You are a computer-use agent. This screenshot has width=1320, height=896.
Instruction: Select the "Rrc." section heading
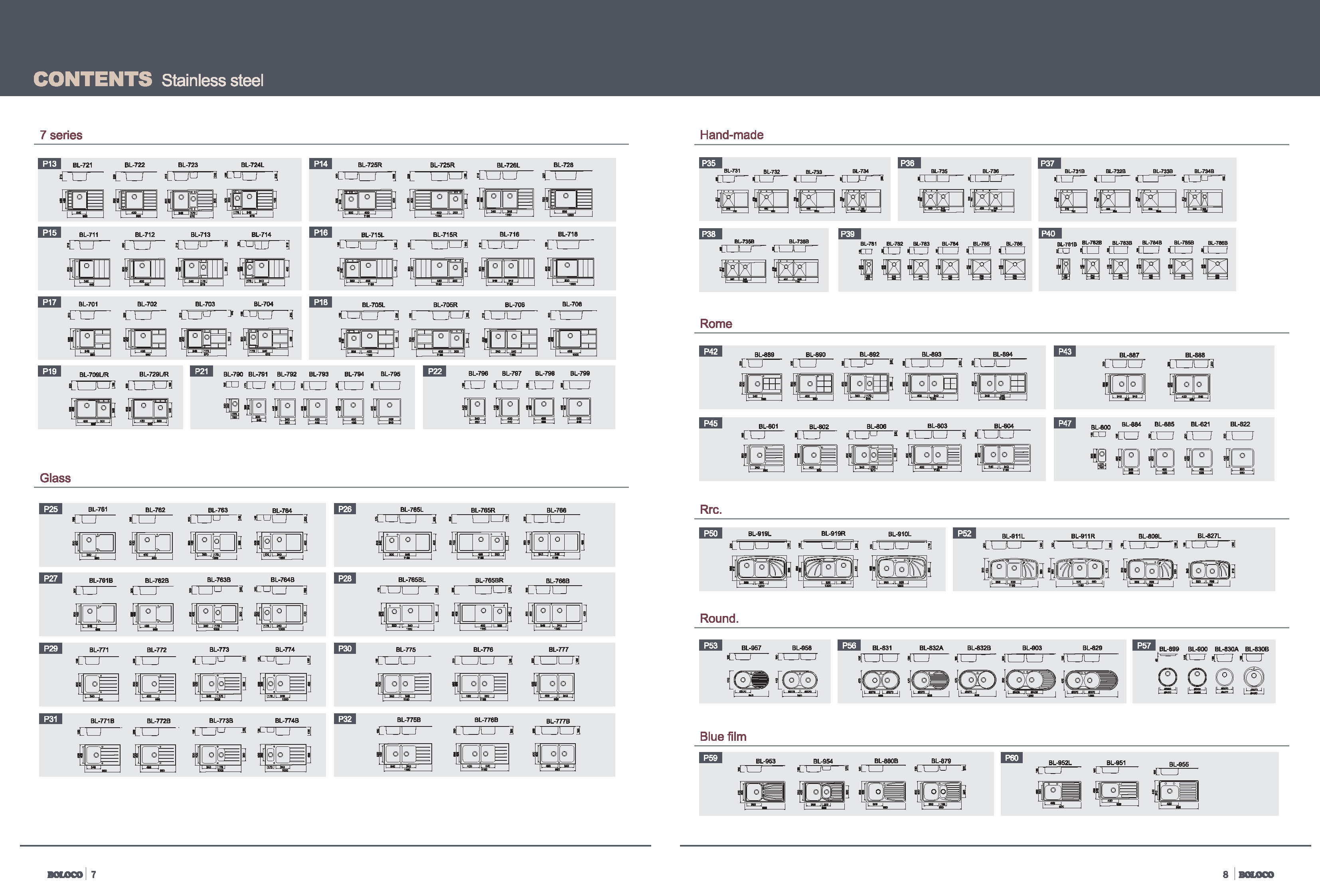[x=711, y=509]
